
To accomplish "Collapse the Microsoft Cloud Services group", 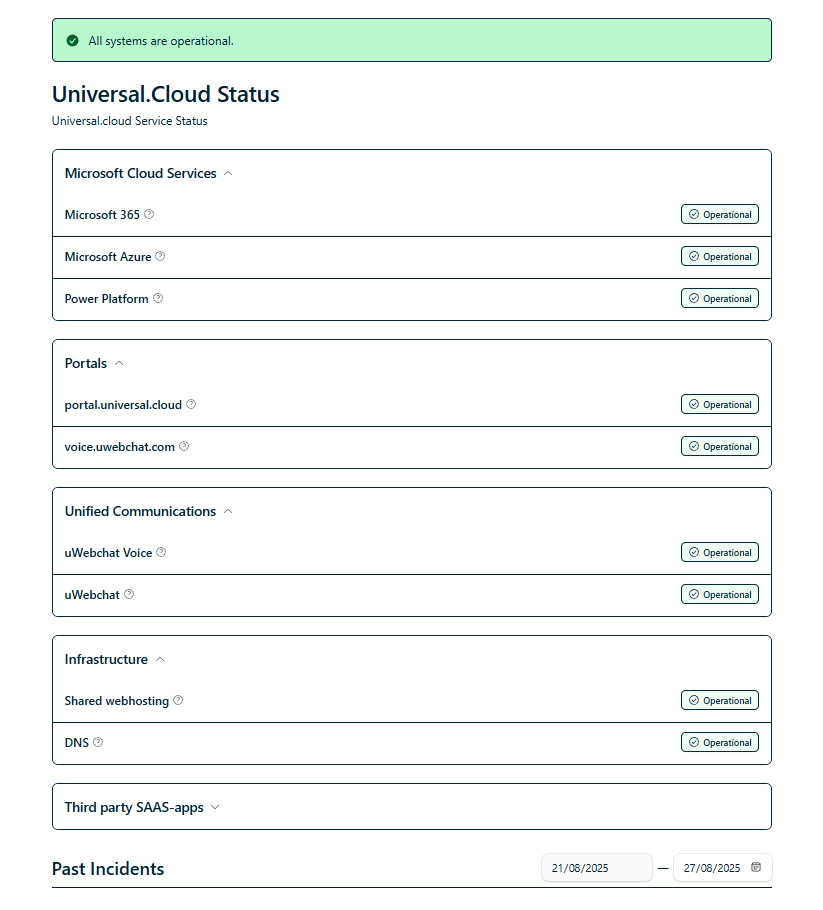I will 228,173.
